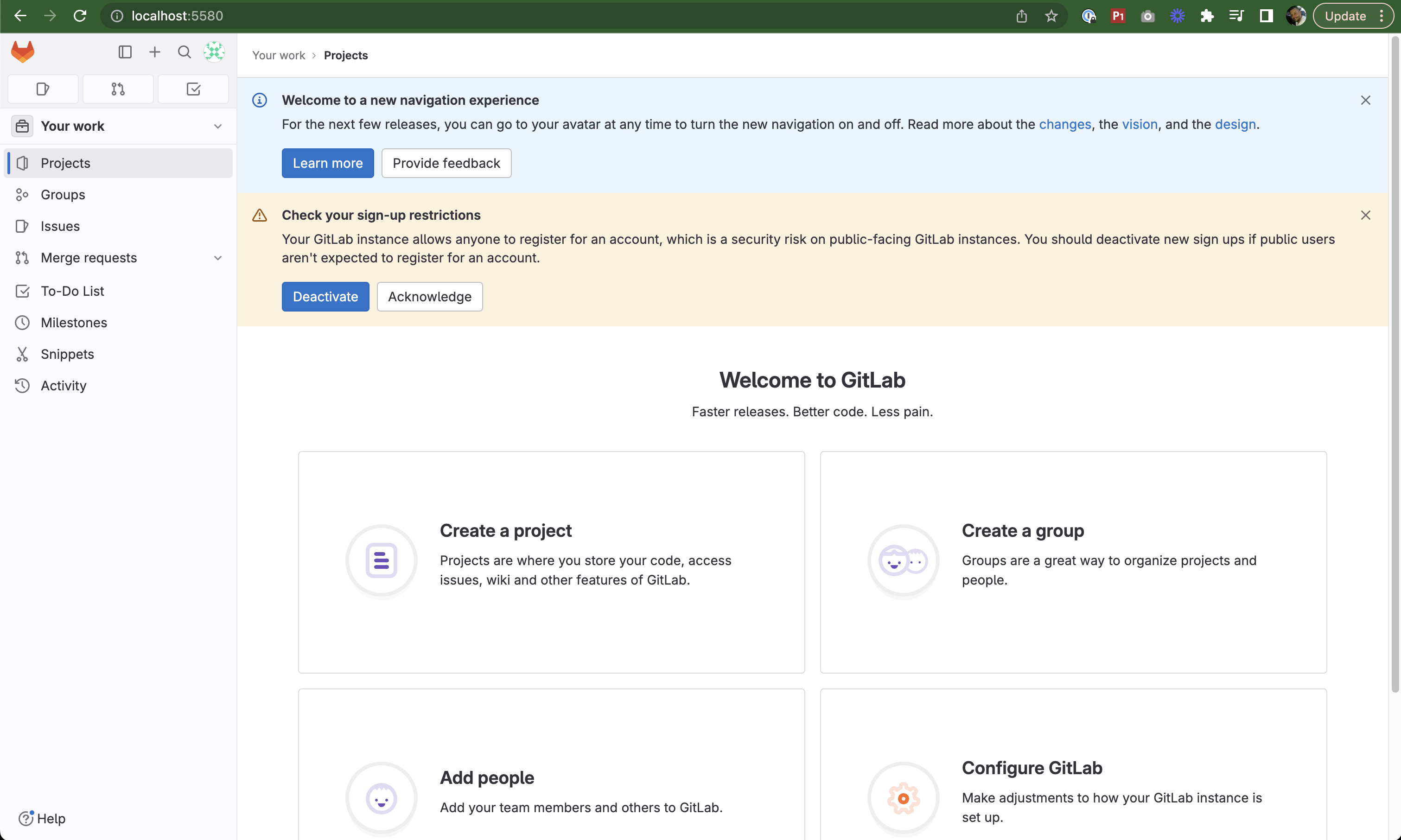Open merge requests shortcut icon
The height and width of the screenshot is (840, 1401).
coord(118,89)
